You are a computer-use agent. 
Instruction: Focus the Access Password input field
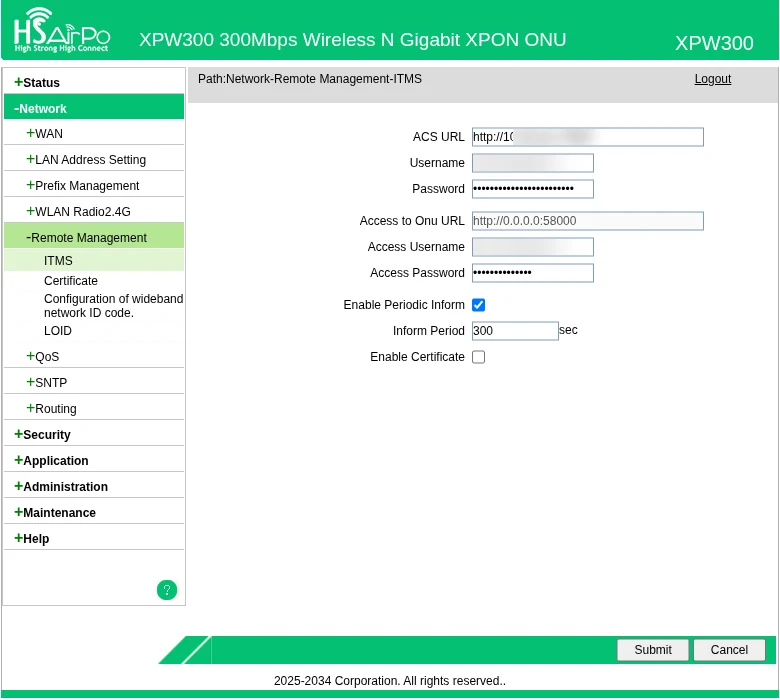tap(532, 273)
